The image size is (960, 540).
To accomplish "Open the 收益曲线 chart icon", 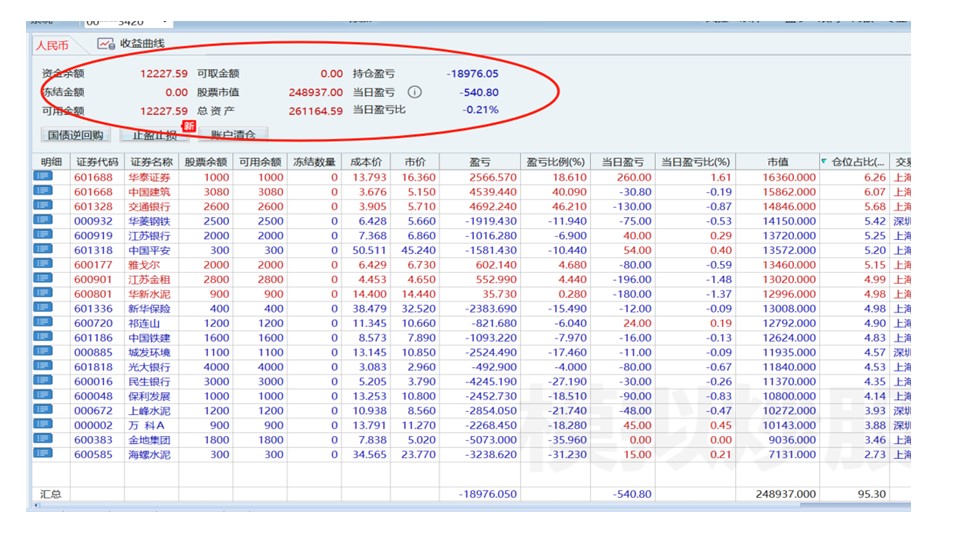I will coord(106,44).
